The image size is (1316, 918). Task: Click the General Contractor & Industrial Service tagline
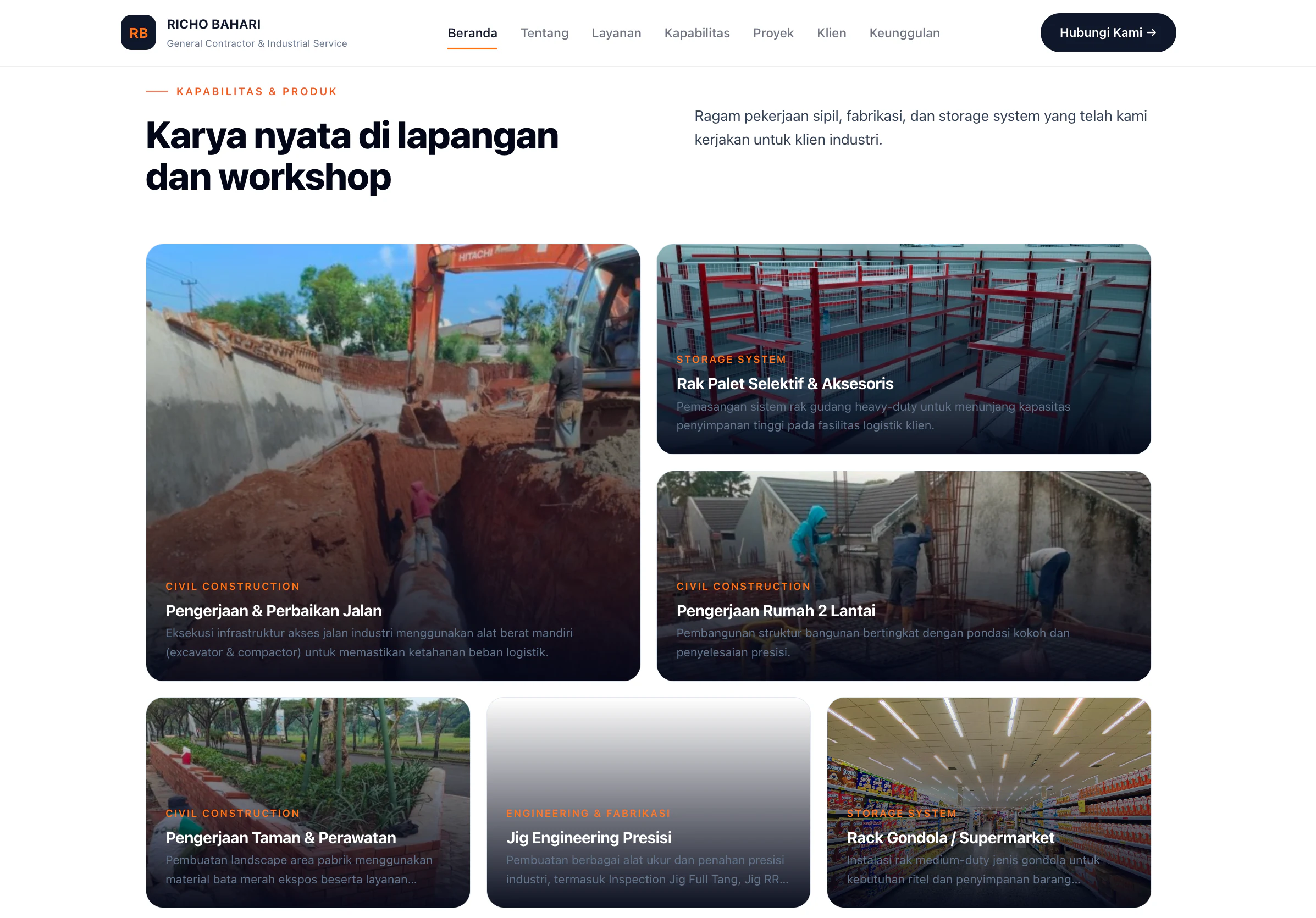pyautogui.click(x=257, y=43)
